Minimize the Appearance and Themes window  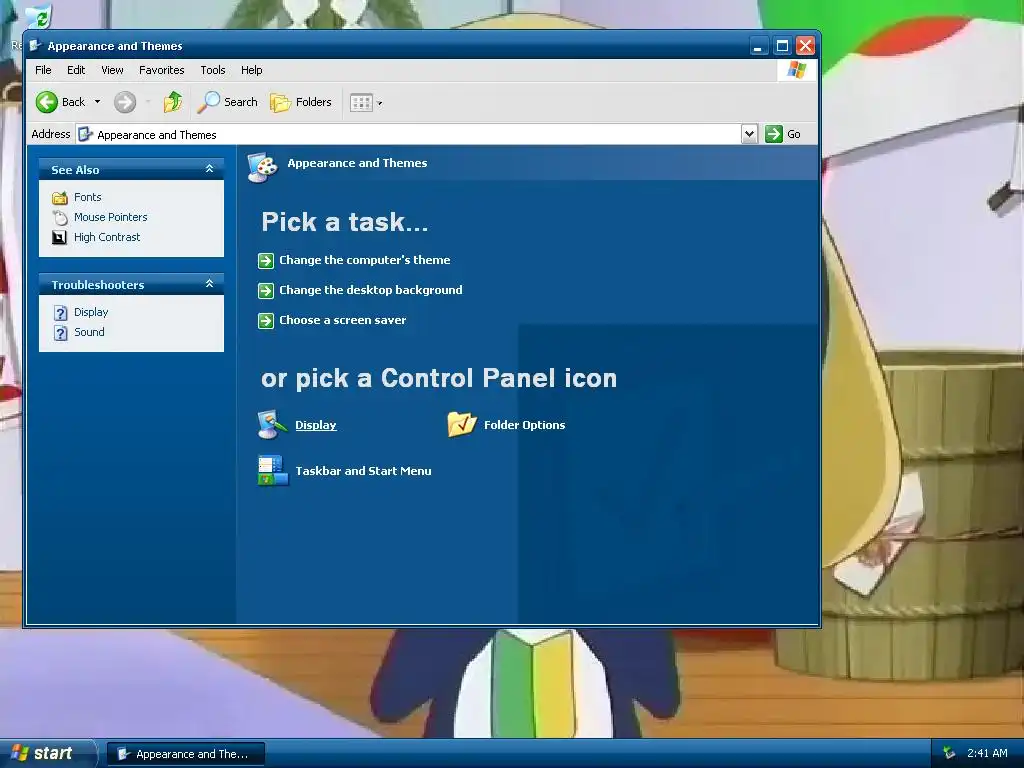pos(758,46)
